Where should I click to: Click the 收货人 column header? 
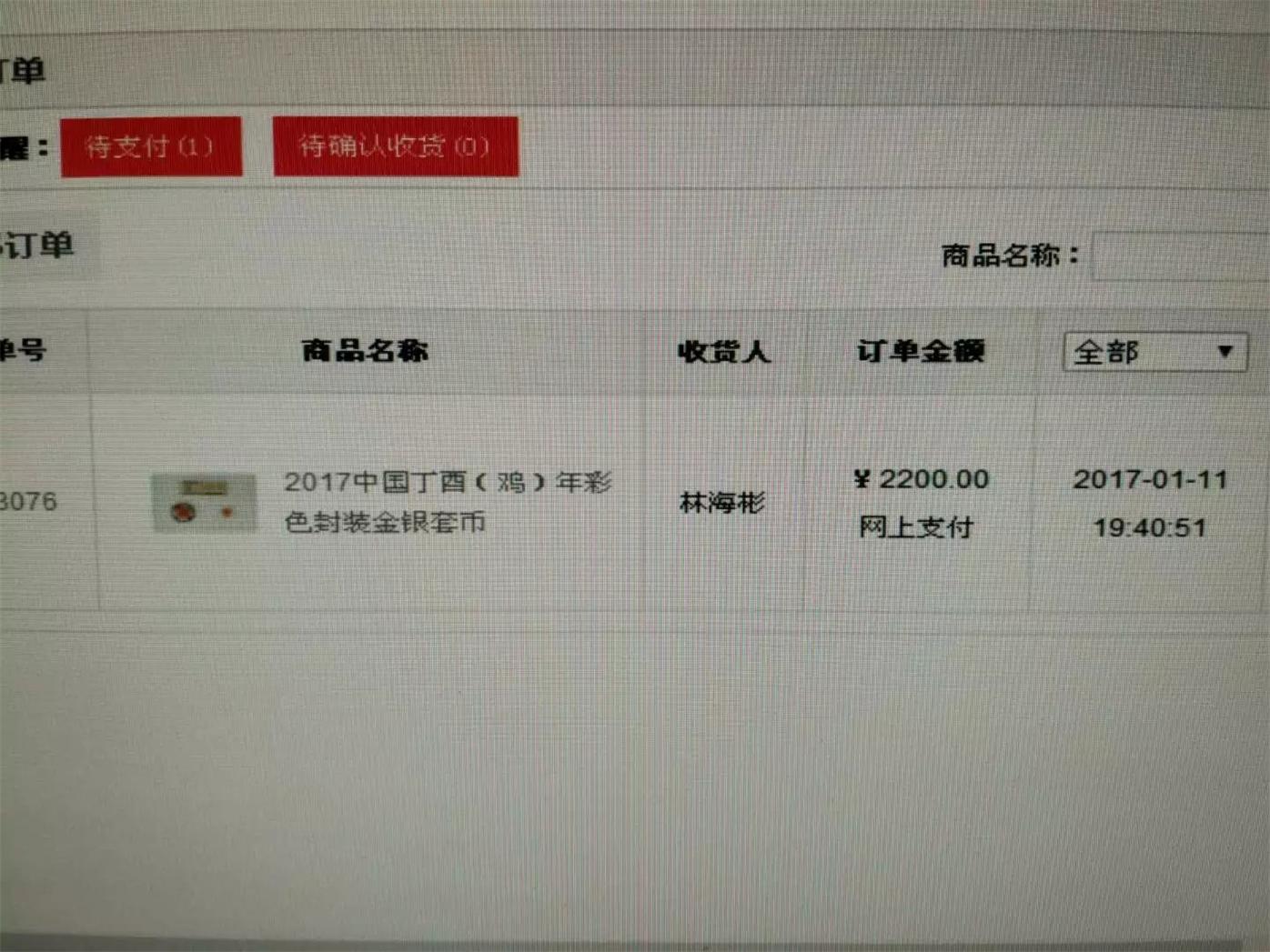(x=724, y=352)
